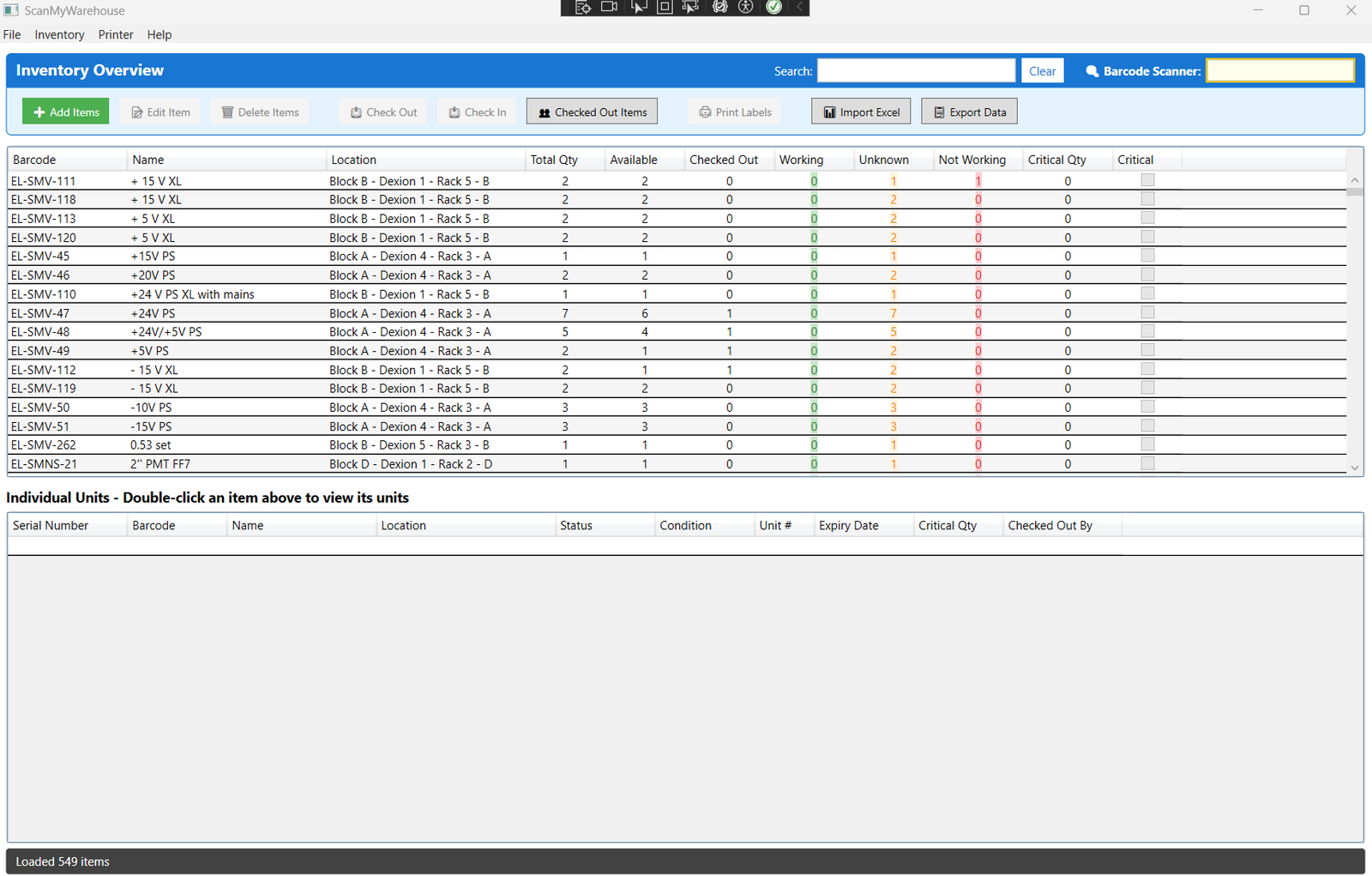This screenshot has height=876, width=1372.
Task: Click the green checkmark icon in the overlay toolbar
Action: coord(773,8)
